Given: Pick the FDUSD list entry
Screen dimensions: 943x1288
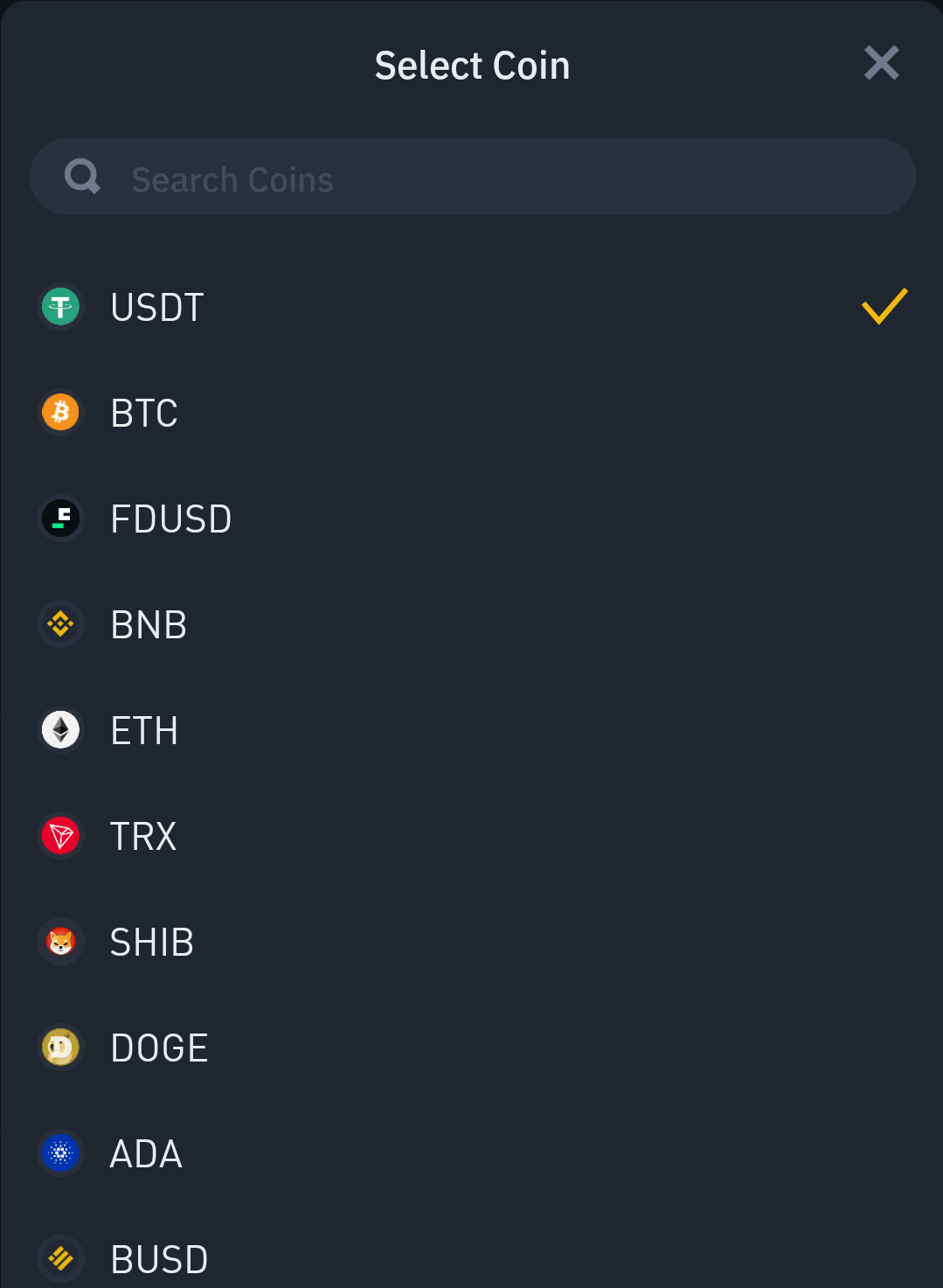Looking at the screenshot, I should tap(472, 519).
